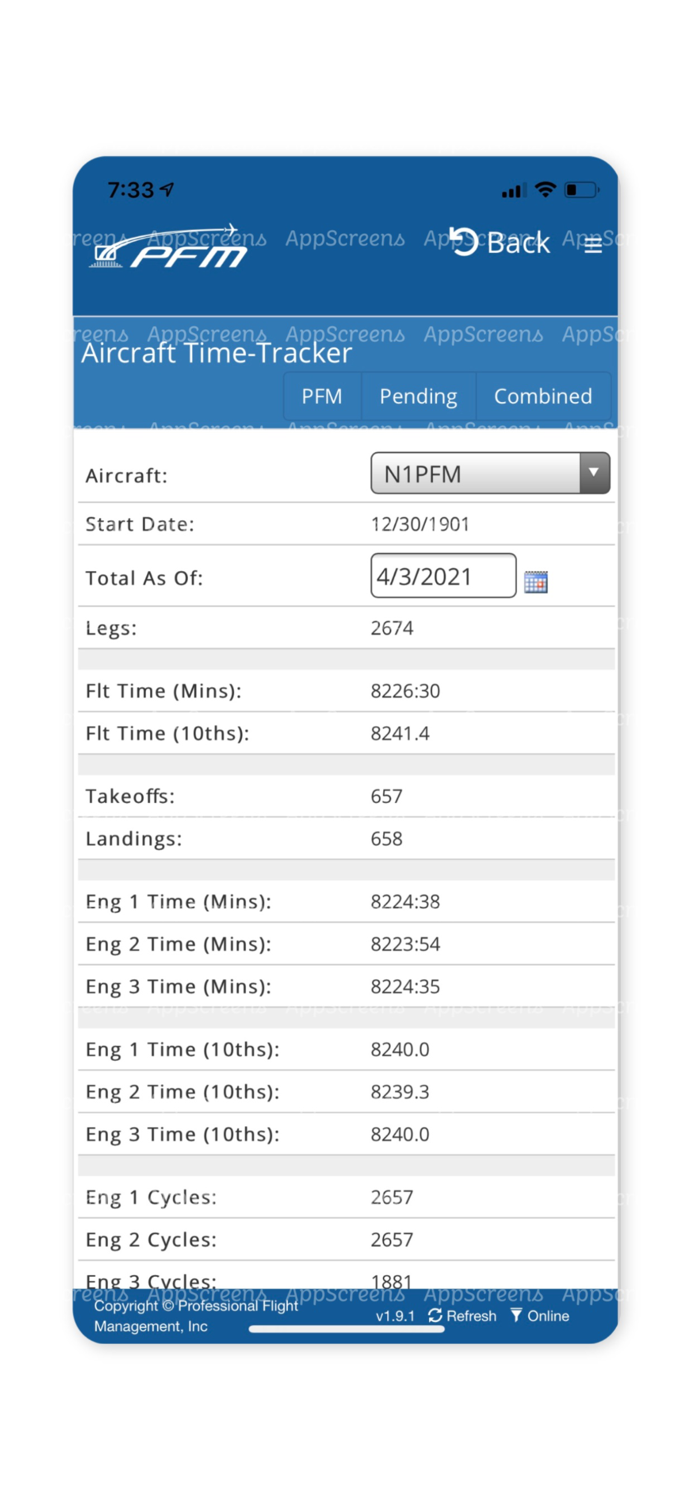Click the Online status label
The image size is (693, 1500).
(x=547, y=1316)
